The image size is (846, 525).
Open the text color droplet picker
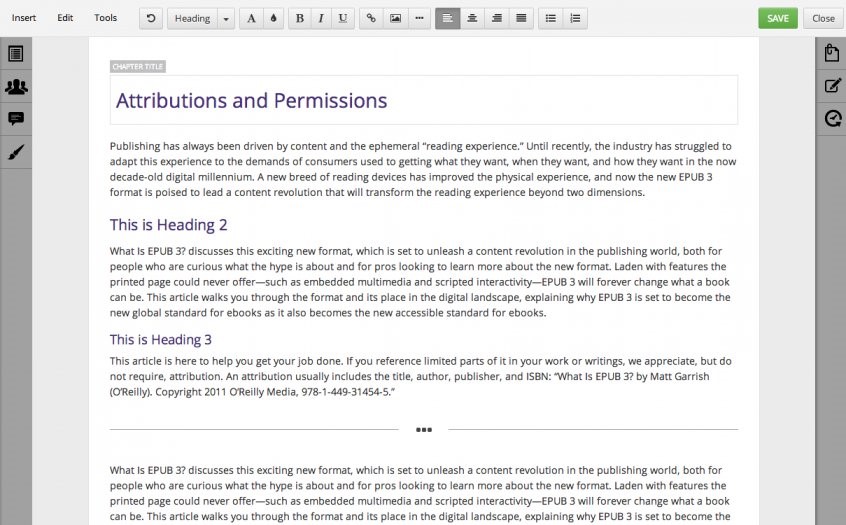(272, 18)
